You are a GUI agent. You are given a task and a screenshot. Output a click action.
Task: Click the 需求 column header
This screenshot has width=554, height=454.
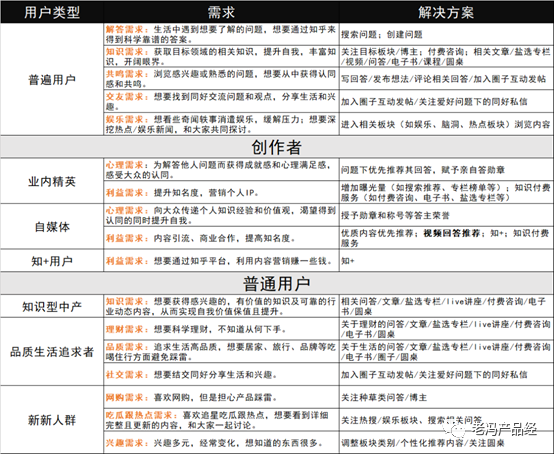tap(221, 12)
